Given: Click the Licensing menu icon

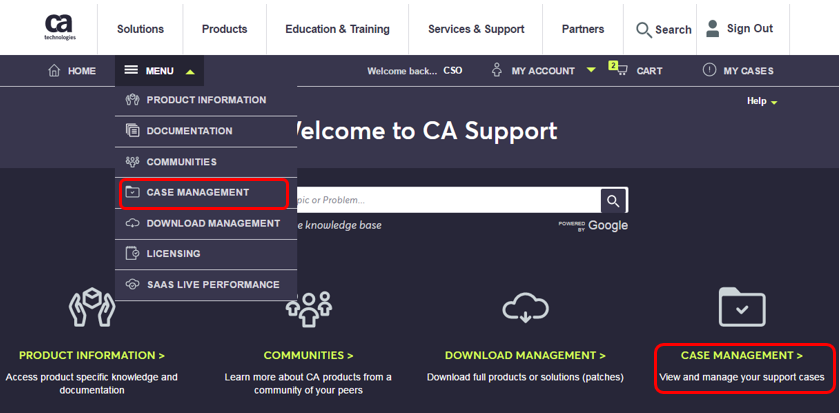Looking at the screenshot, I should (x=132, y=253).
